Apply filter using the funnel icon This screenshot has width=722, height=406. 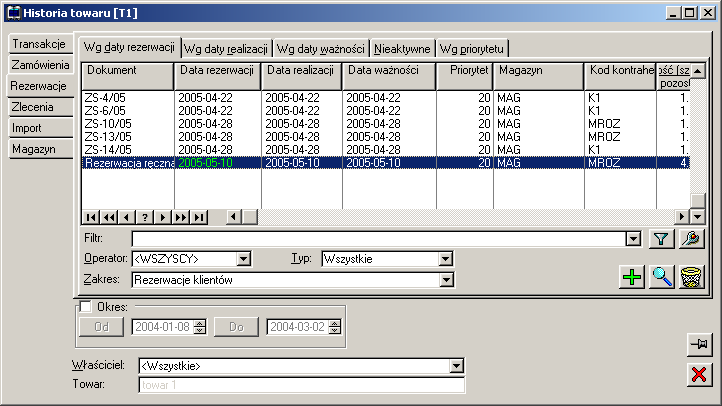661,239
